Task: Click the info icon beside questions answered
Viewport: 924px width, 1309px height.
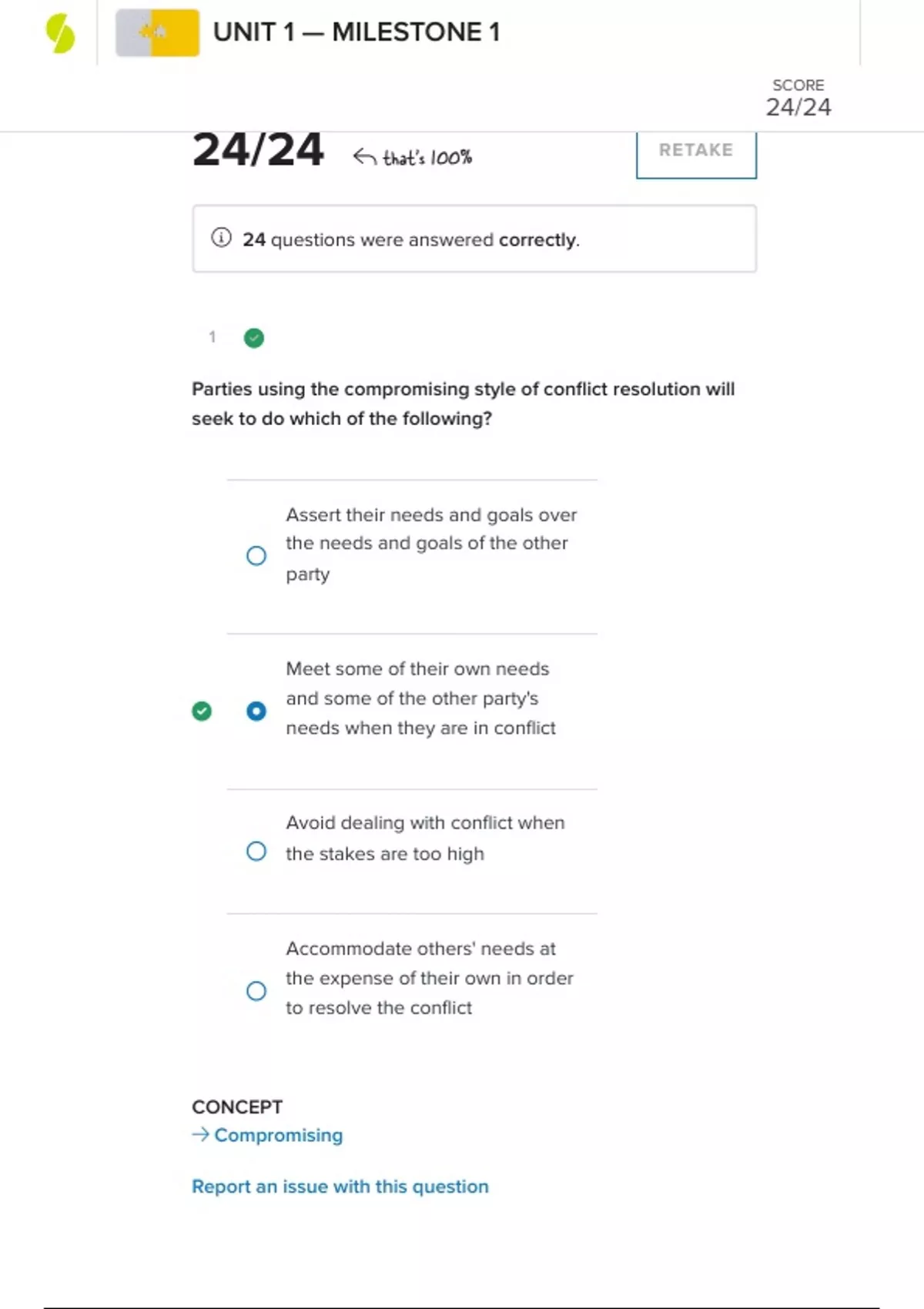Action: (221, 238)
